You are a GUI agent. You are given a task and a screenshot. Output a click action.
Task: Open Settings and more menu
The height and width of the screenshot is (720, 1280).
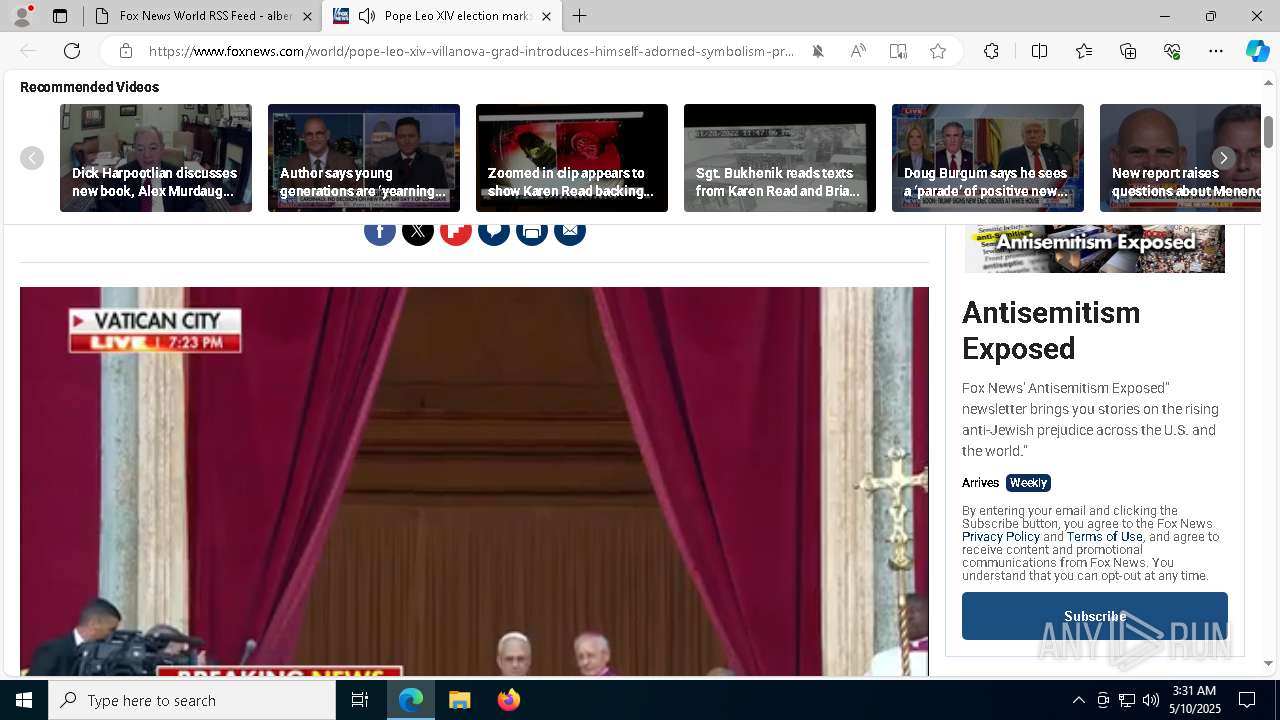click(1216, 51)
